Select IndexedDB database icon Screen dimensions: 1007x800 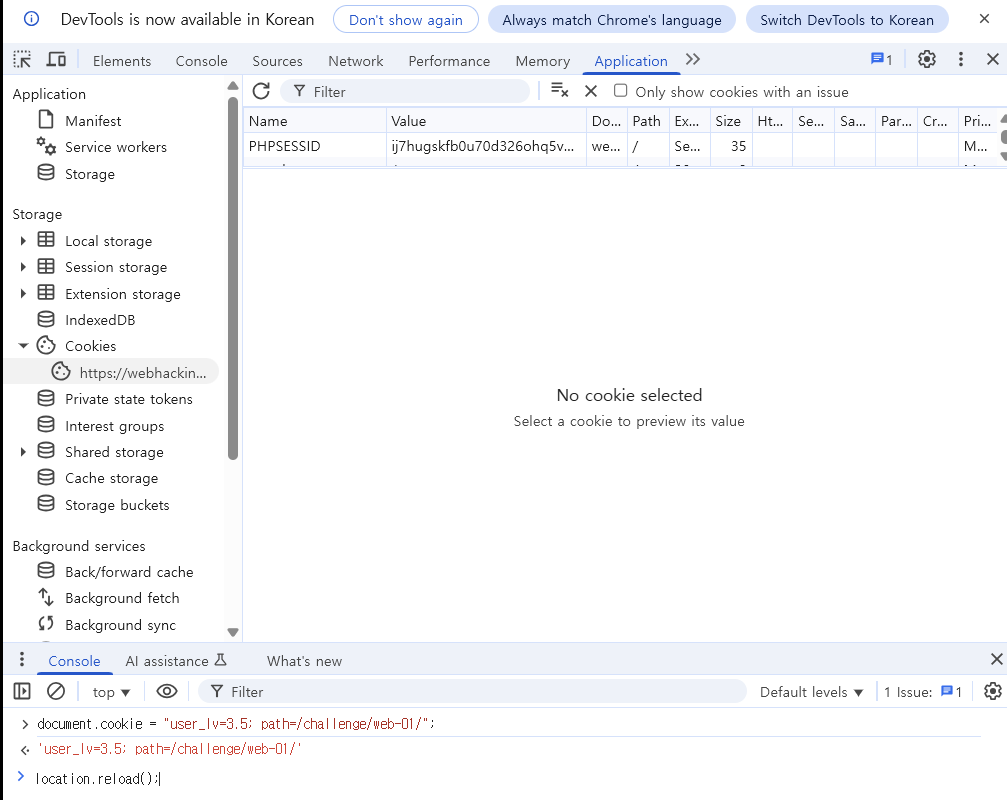pyautogui.click(x=46, y=319)
